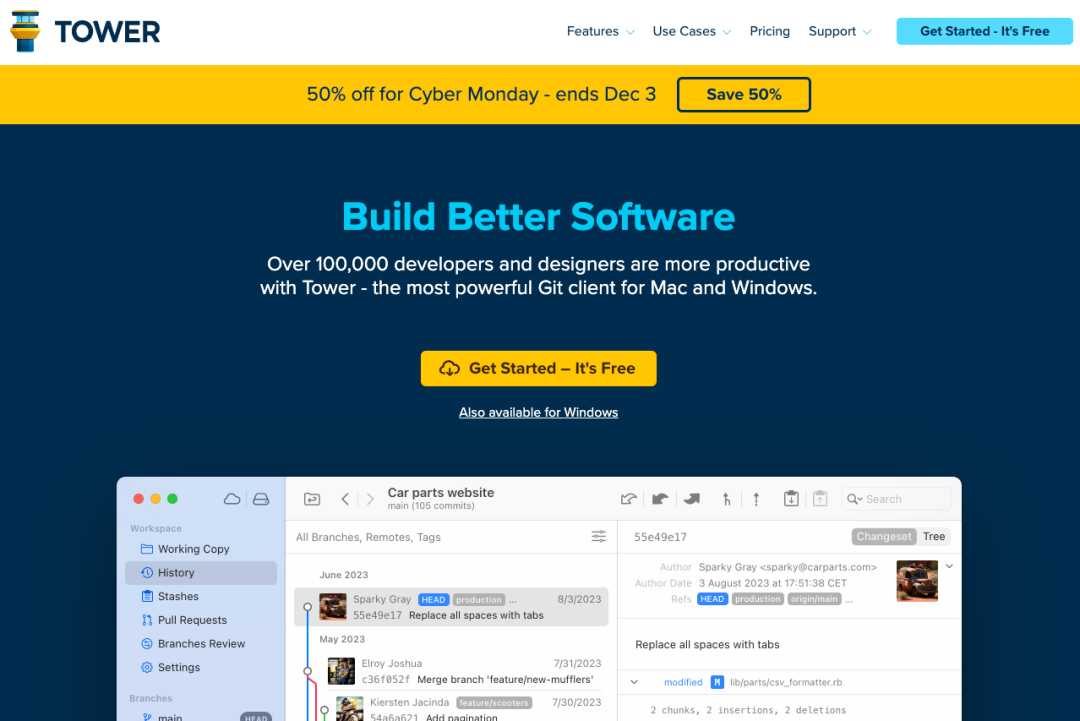Click the ellipsis after origin/main badge
The height and width of the screenshot is (721, 1080).
pos(849,600)
